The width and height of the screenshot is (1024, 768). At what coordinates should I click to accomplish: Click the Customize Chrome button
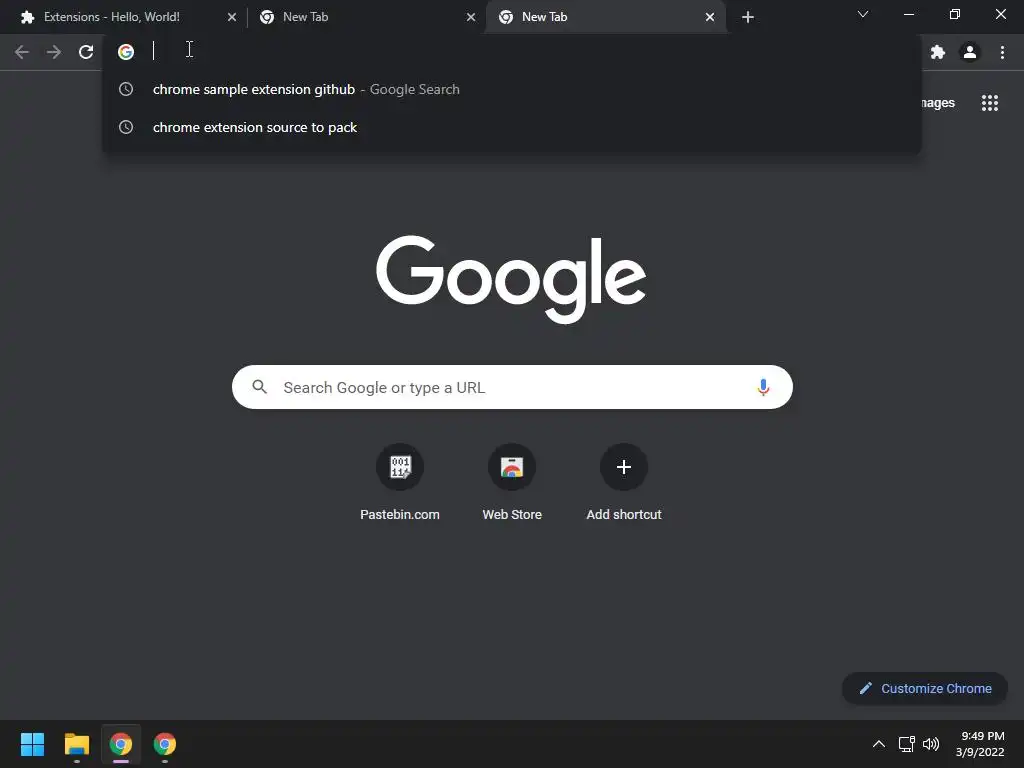coord(925,688)
